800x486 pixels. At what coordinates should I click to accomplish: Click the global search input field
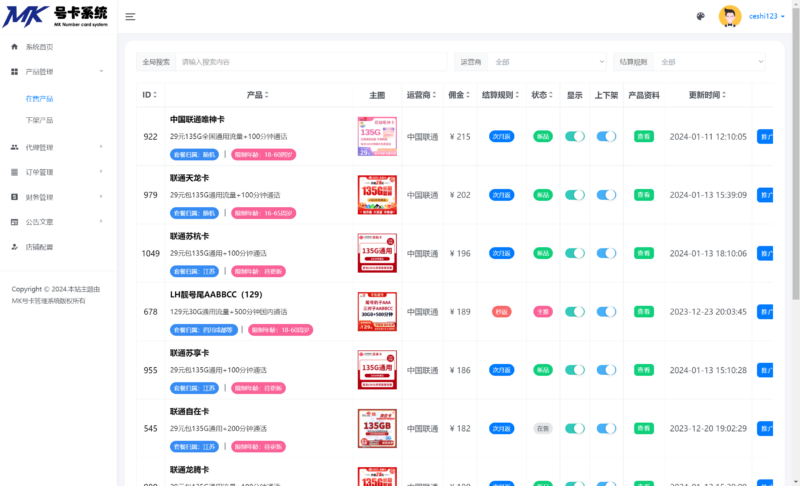(311, 62)
